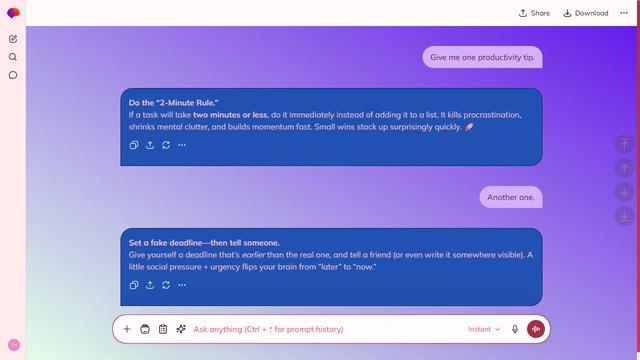Click the app logo in the sidebar
Screen dimensions: 640x360
[x=13, y=13]
